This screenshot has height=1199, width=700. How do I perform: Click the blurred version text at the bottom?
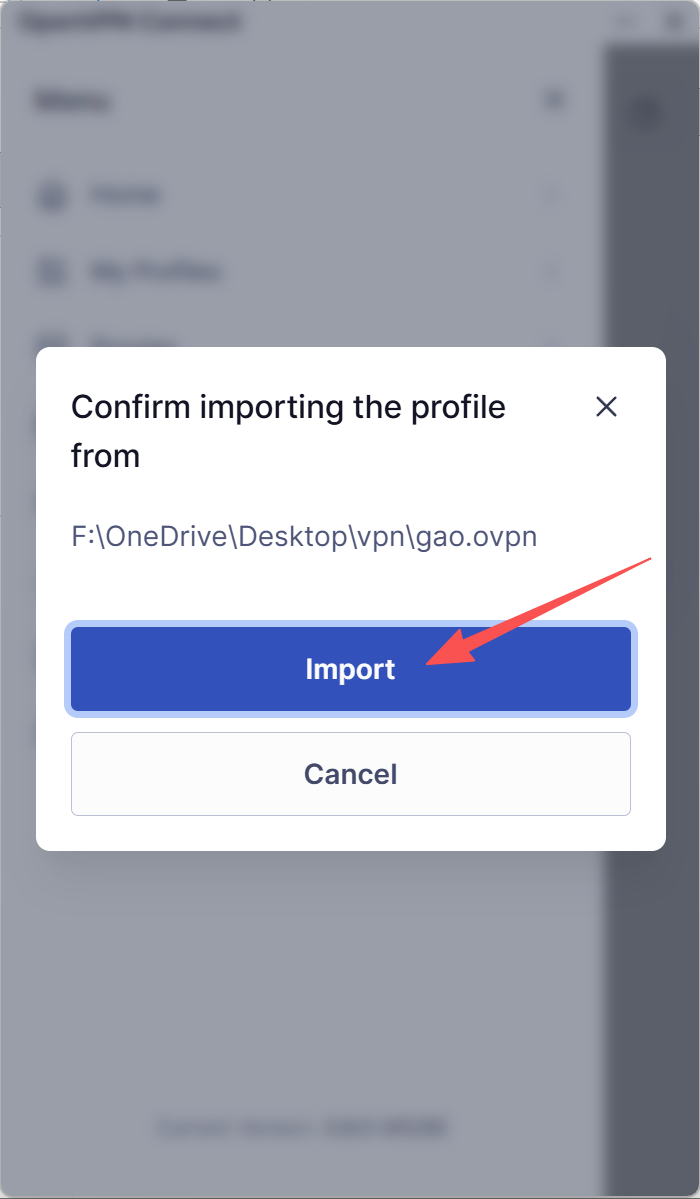[x=302, y=1128]
